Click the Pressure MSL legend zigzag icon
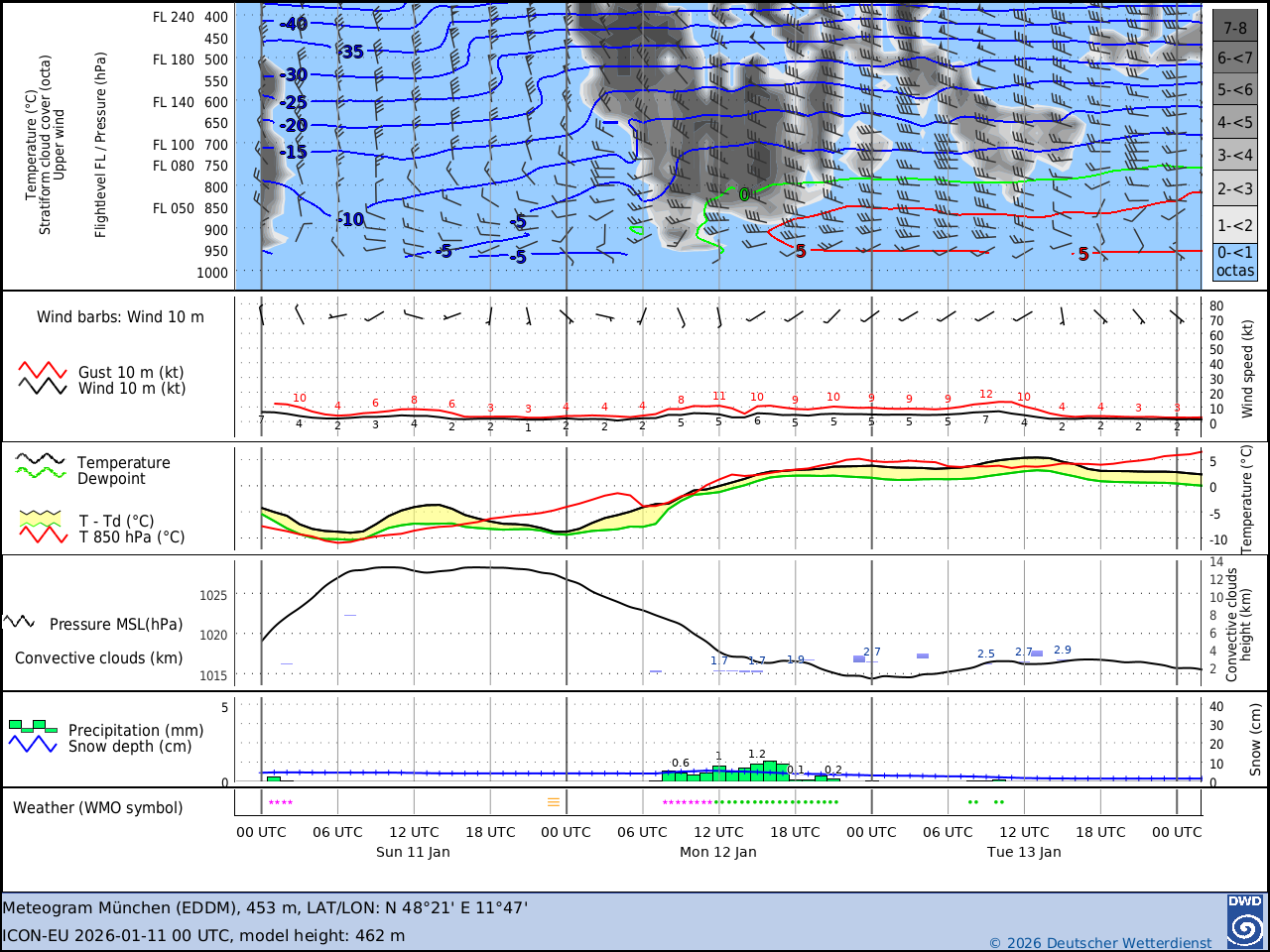The width and height of the screenshot is (1270, 952). pyautogui.click(x=20, y=622)
